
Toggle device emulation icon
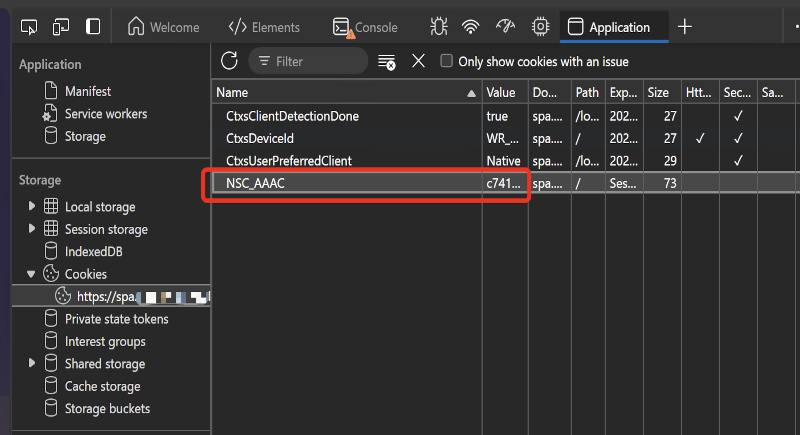[61, 27]
